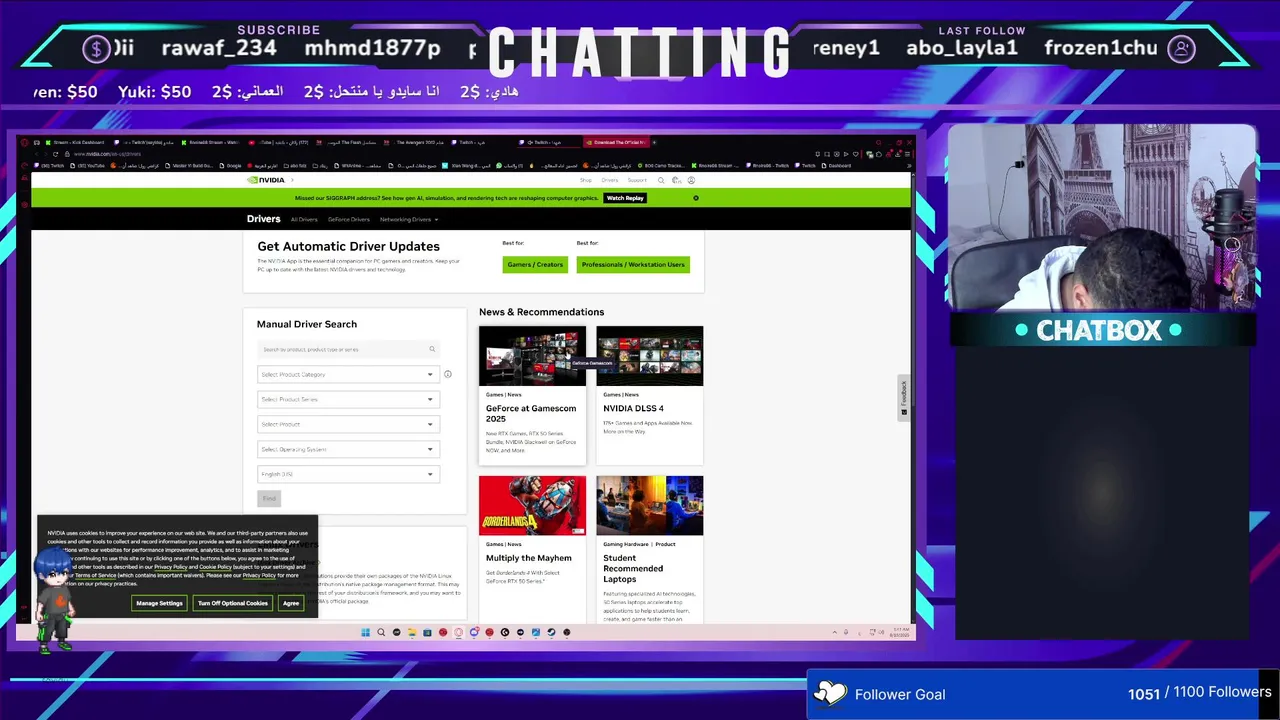
Task: Open the GeForce Drivers tab
Action: coord(349,219)
